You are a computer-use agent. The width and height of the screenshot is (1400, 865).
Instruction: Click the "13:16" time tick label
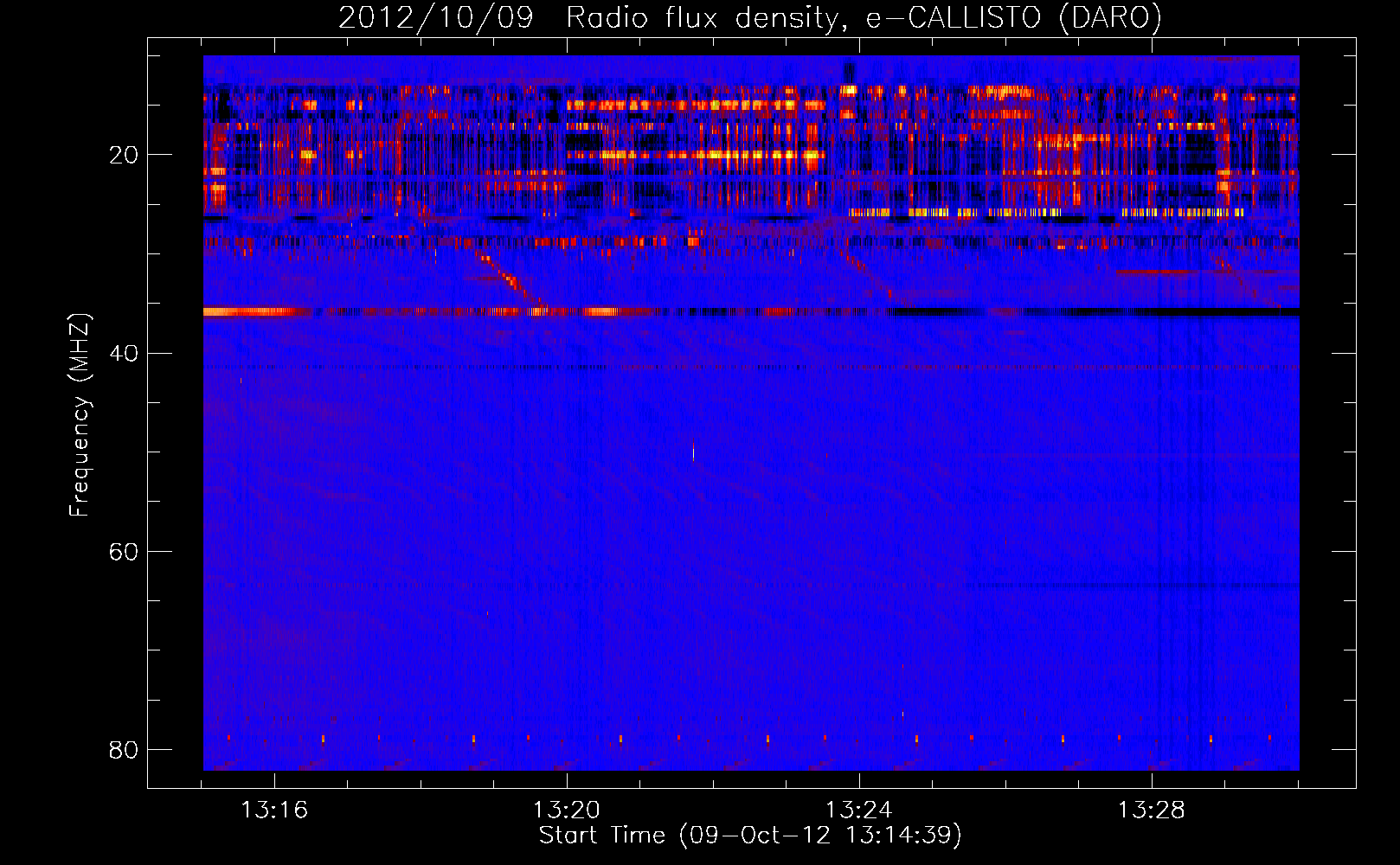[x=274, y=811]
